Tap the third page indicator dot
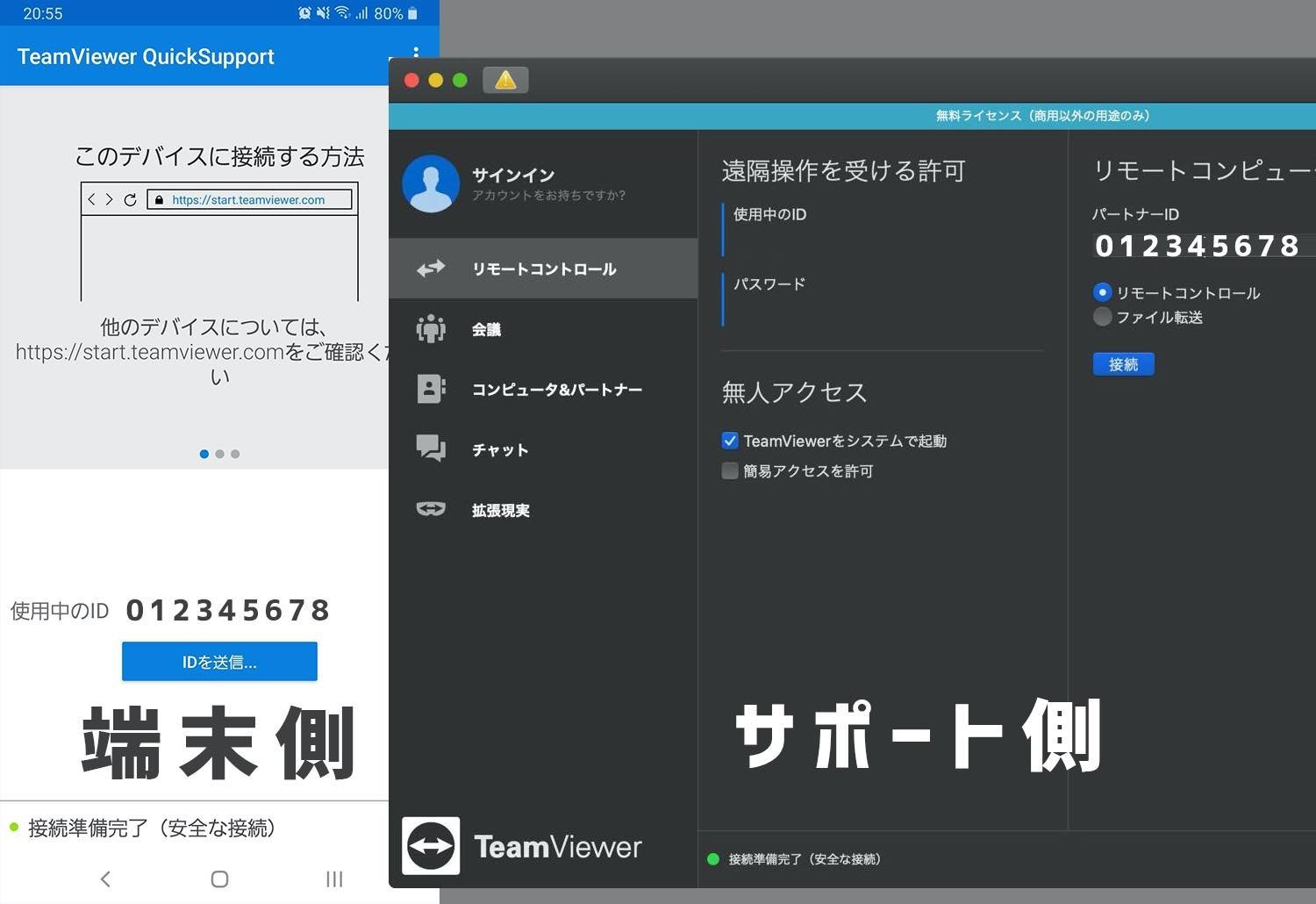The width and height of the screenshot is (1316, 904). pos(235,454)
